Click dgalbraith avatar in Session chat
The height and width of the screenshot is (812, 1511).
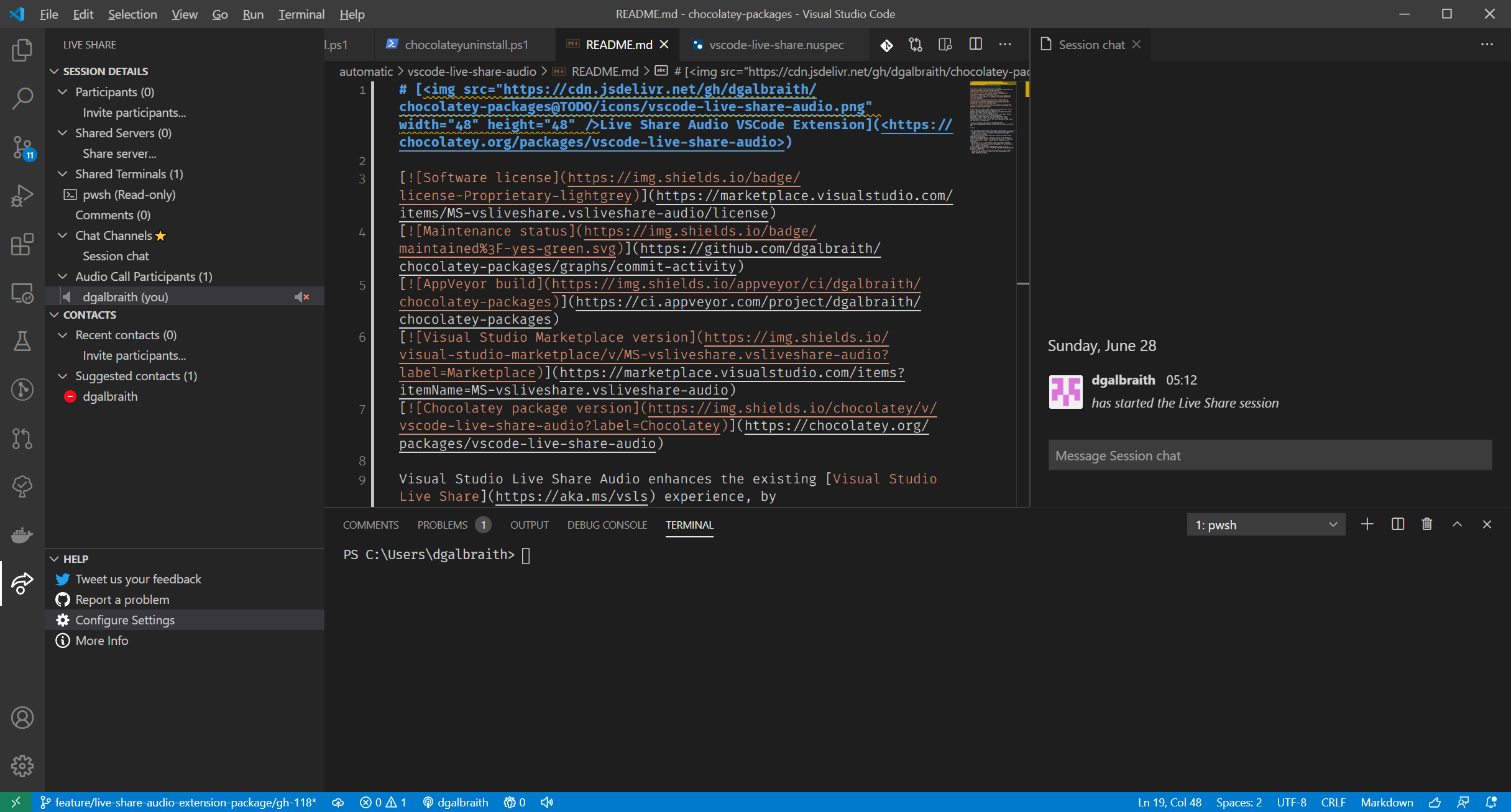tap(1065, 391)
